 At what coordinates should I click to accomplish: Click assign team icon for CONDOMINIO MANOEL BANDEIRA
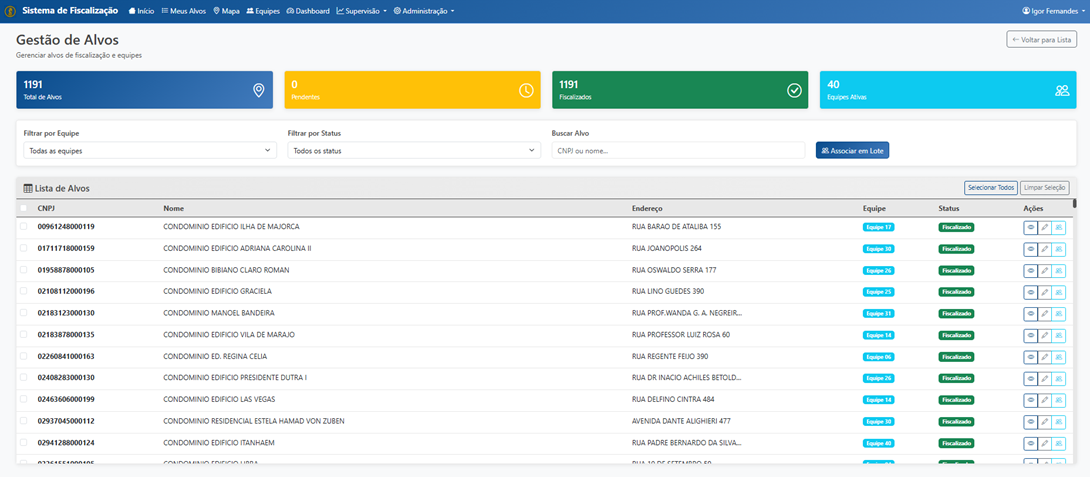(x=1058, y=313)
